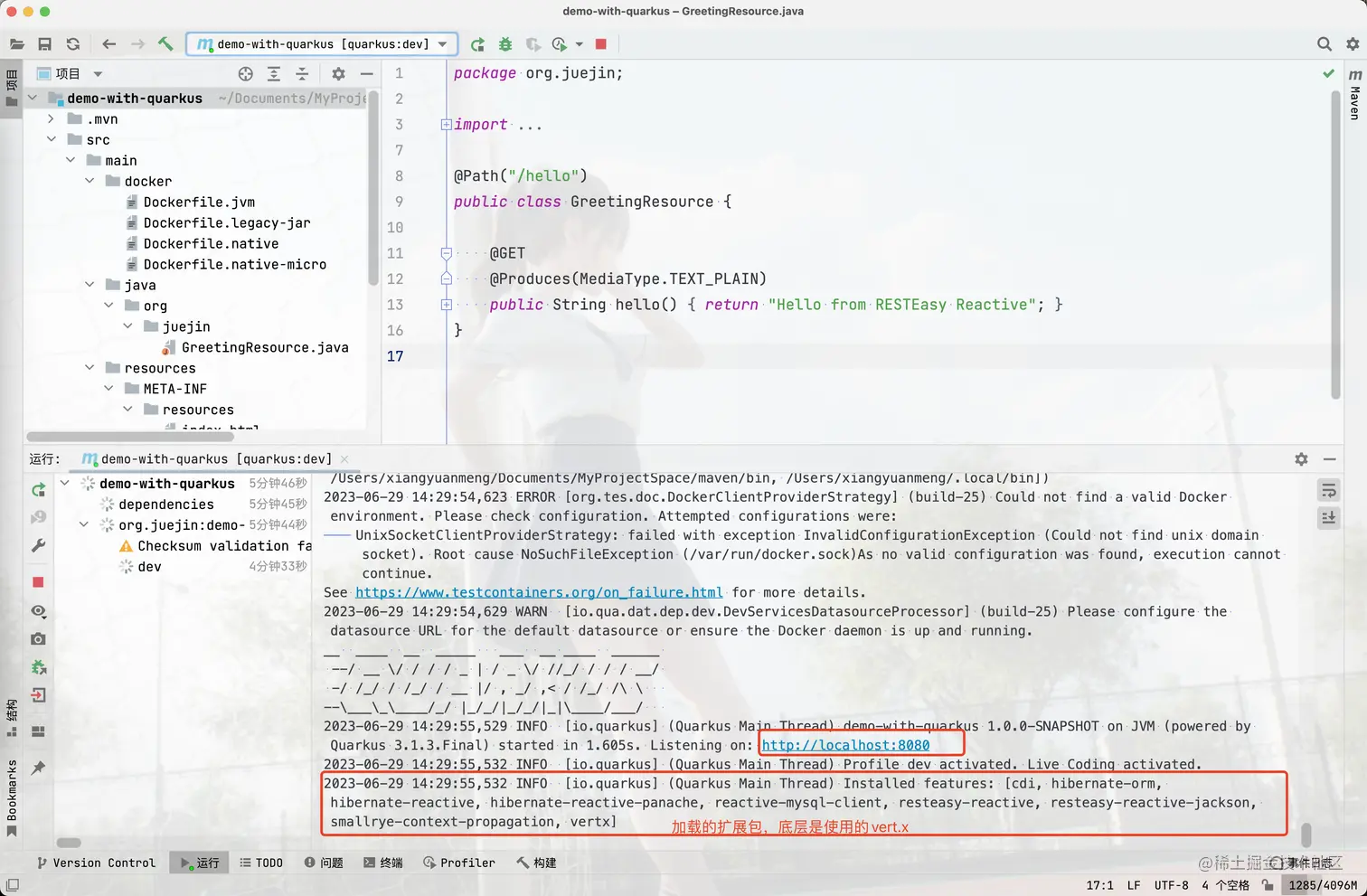Viewport: 1367px width, 896px height.
Task: Click the LF line separator status entry
Action: tap(1134, 885)
